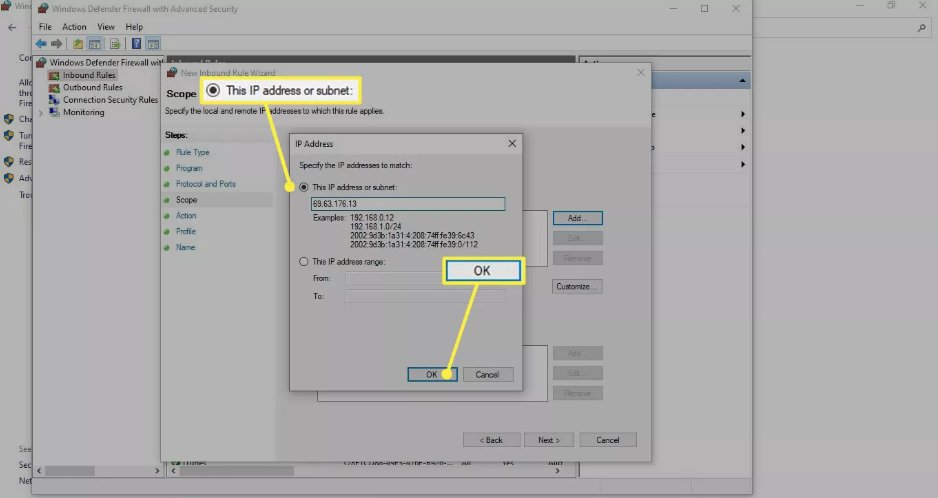The height and width of the screenshot is (498, 938).
Task: Click the console tree pane horizontal scrollbar thumb
Action: (70, 471)
